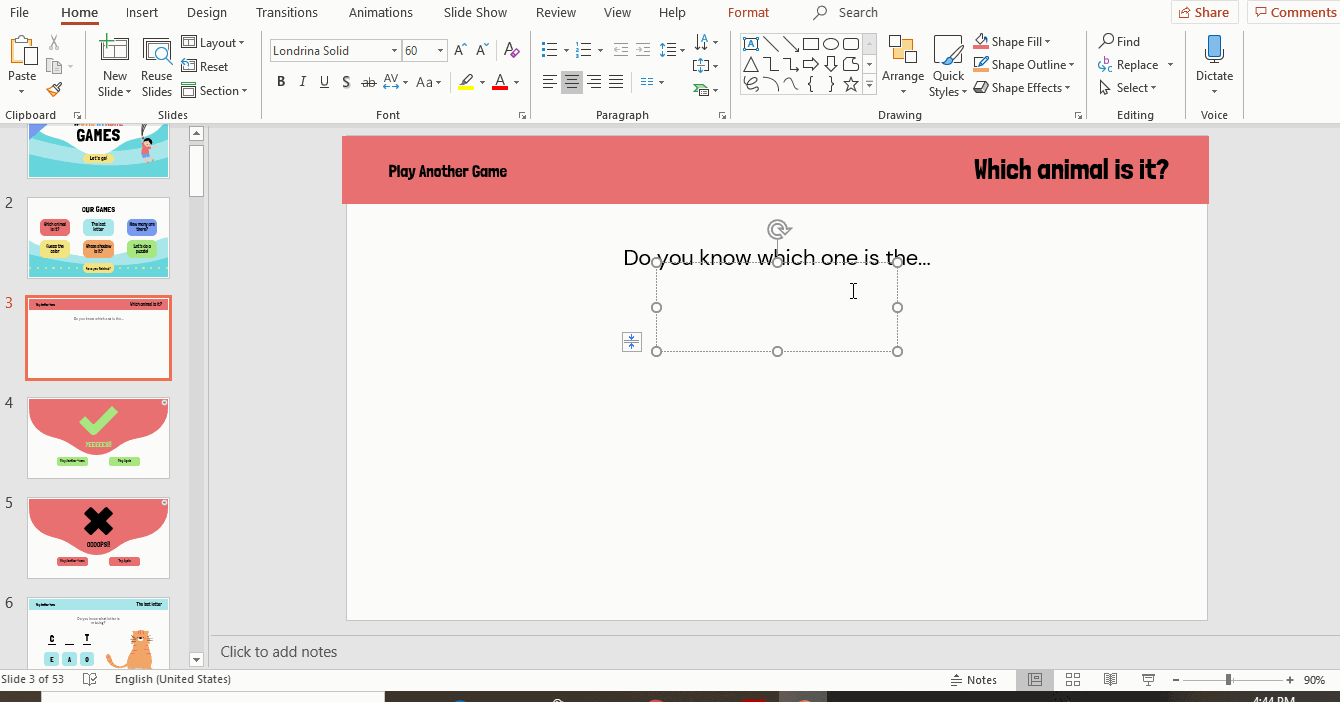Screen dimensions: 1340x702
Task: Enable center text alignment
Action: pyautogui.click(x=571, y=82)
